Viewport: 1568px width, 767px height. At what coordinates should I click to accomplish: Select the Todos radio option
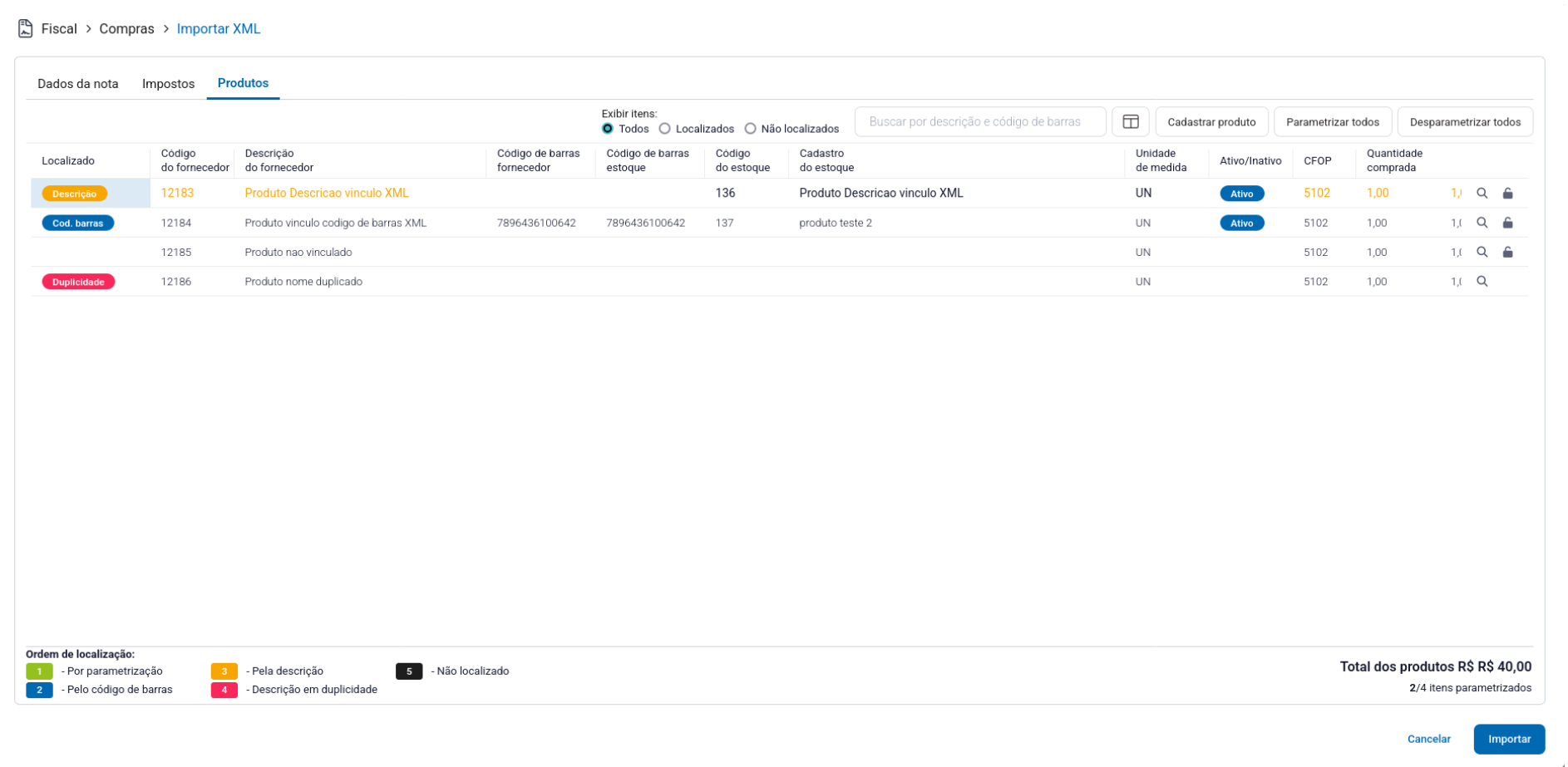click(608, 129)
